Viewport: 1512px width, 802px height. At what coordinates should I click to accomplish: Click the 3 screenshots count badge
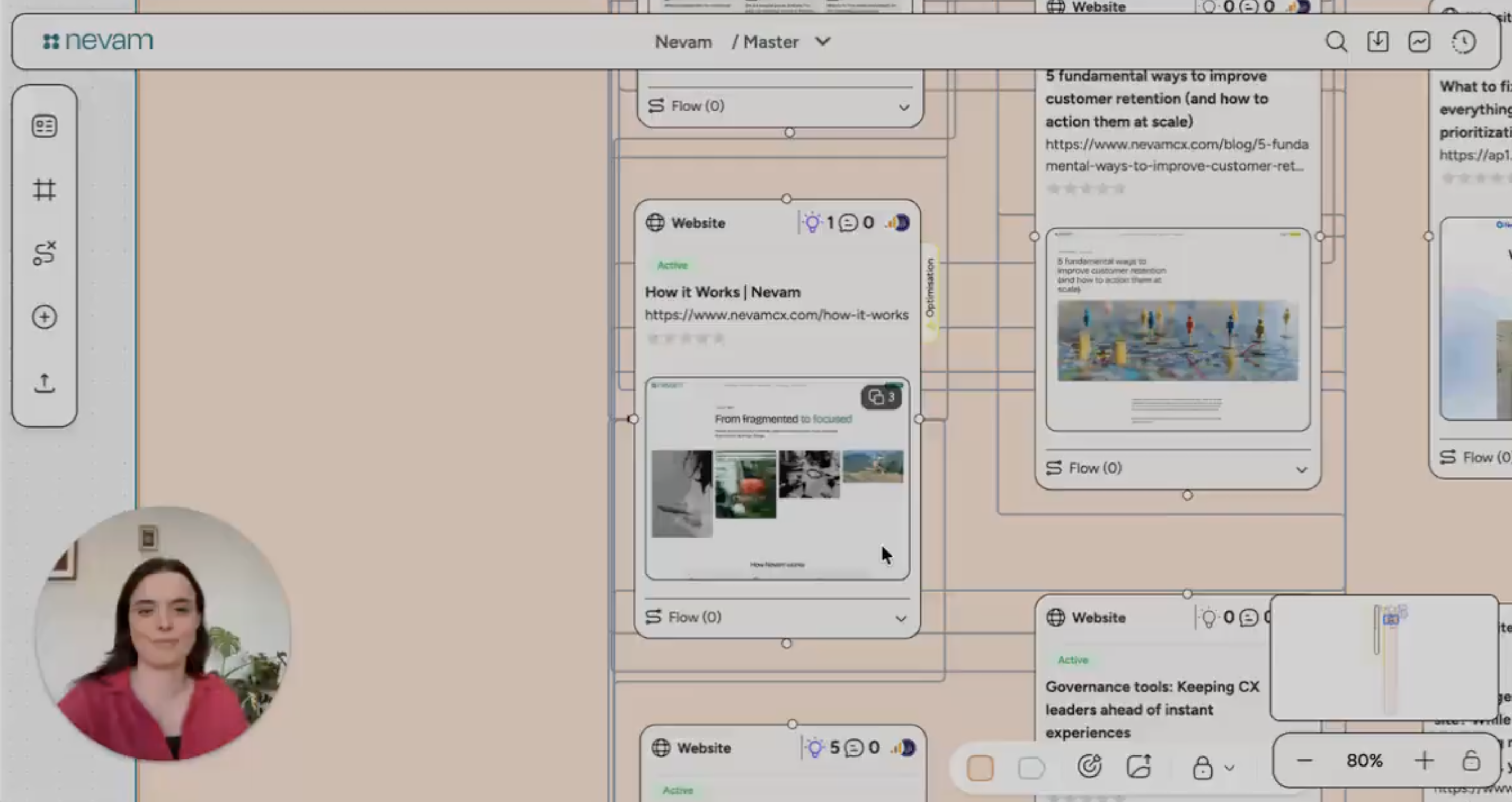pos(882,397)
